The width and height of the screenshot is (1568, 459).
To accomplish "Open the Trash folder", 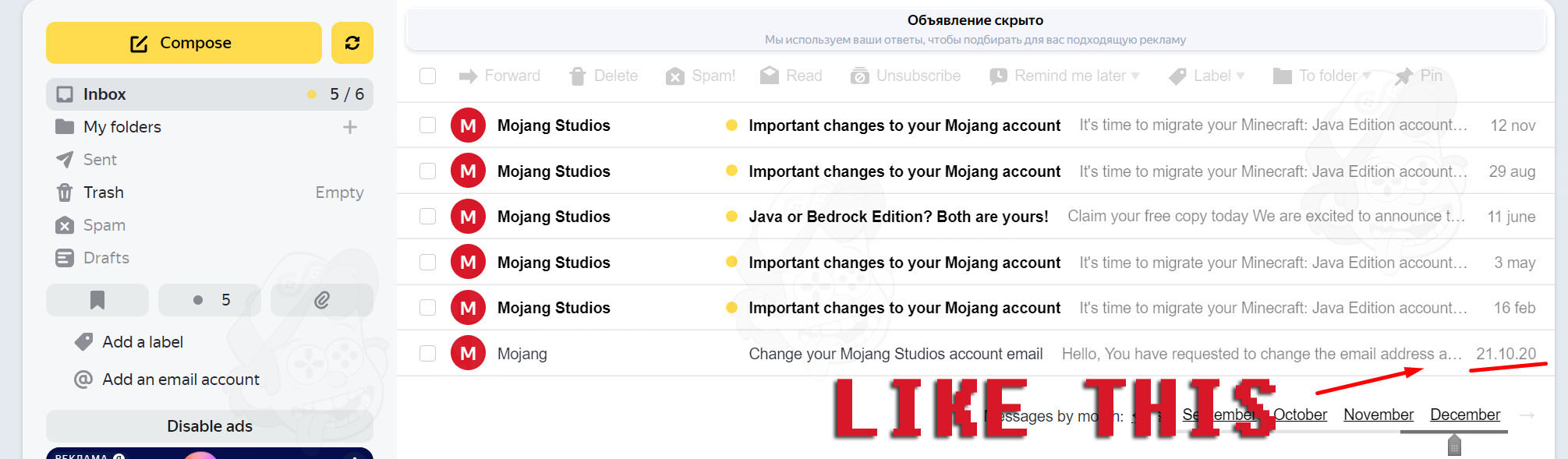I will (104, 192).
